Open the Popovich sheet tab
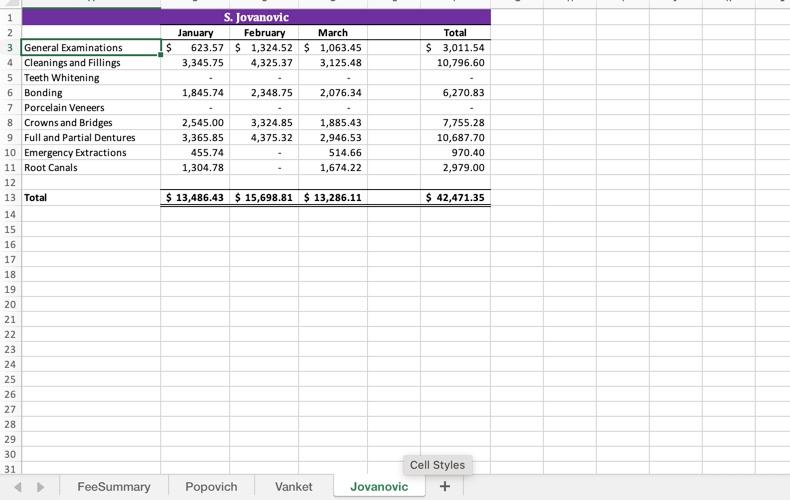The height and width of the screenshot is (500, 790). (211, 487)
